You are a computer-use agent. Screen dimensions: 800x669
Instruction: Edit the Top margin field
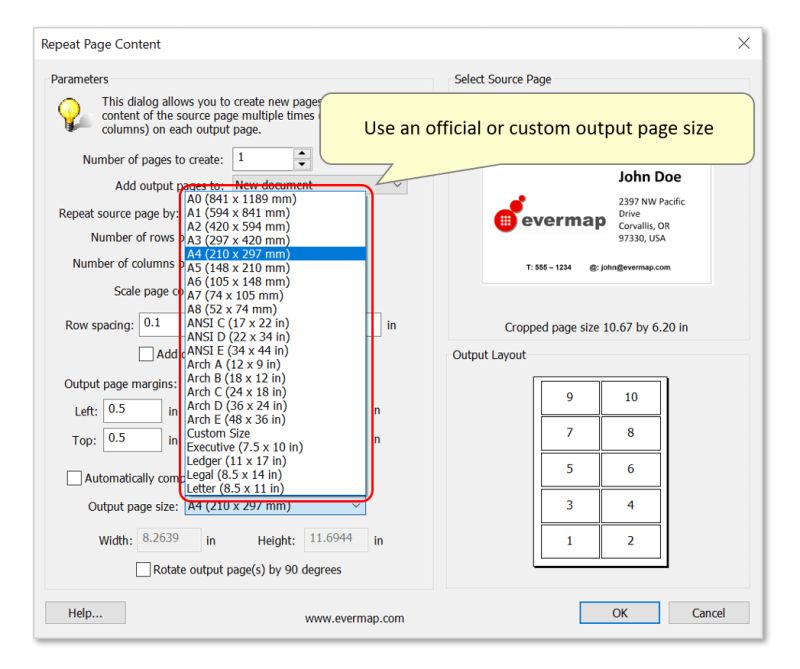point(133,440)
